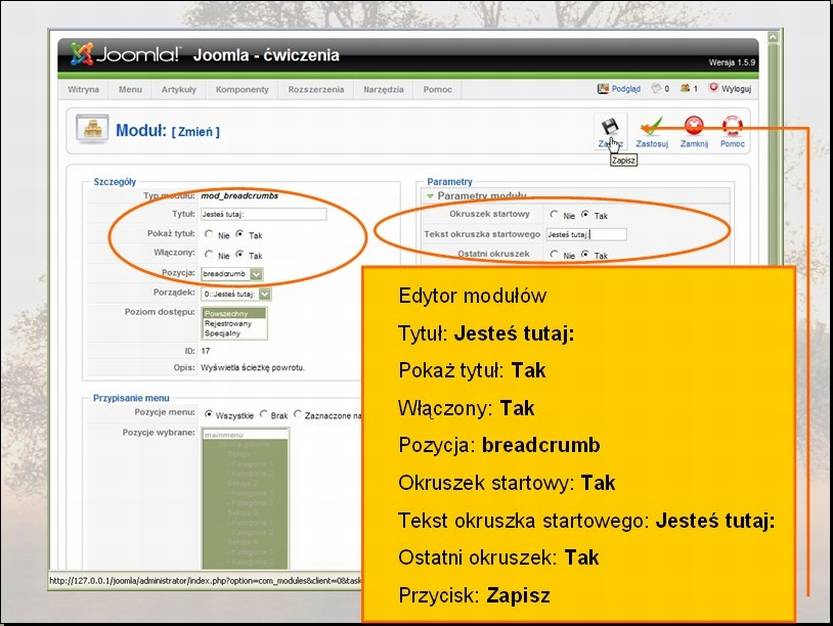Screen dimensions: 833x626
Task: Click the Zamknij red close icon
Action: (x=694, y=126)
